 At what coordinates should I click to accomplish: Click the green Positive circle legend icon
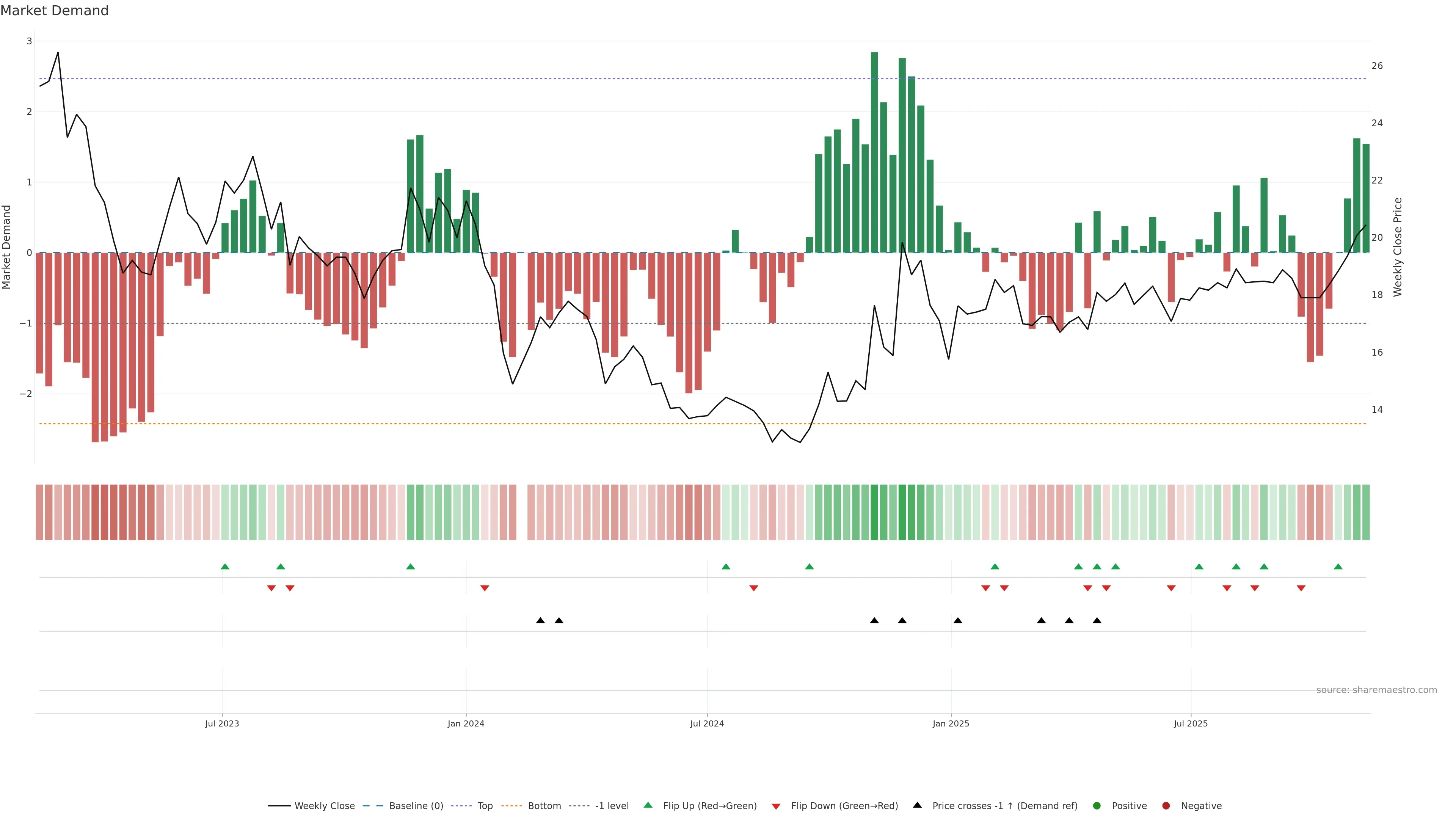[x=1097, y=806]
